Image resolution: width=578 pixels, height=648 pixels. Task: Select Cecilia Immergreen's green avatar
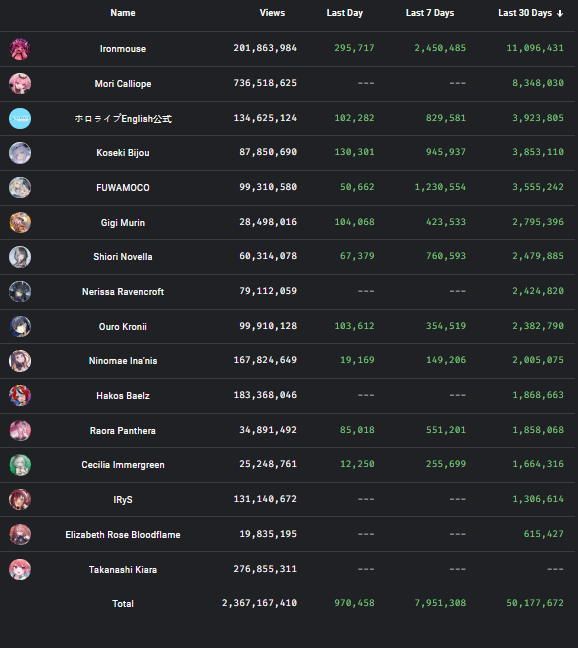[20, 465]
